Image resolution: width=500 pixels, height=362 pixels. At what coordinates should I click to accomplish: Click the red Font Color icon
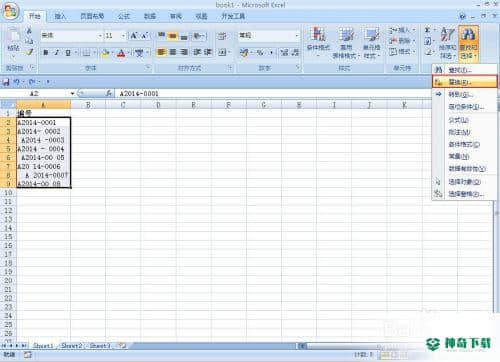point(121,53)
